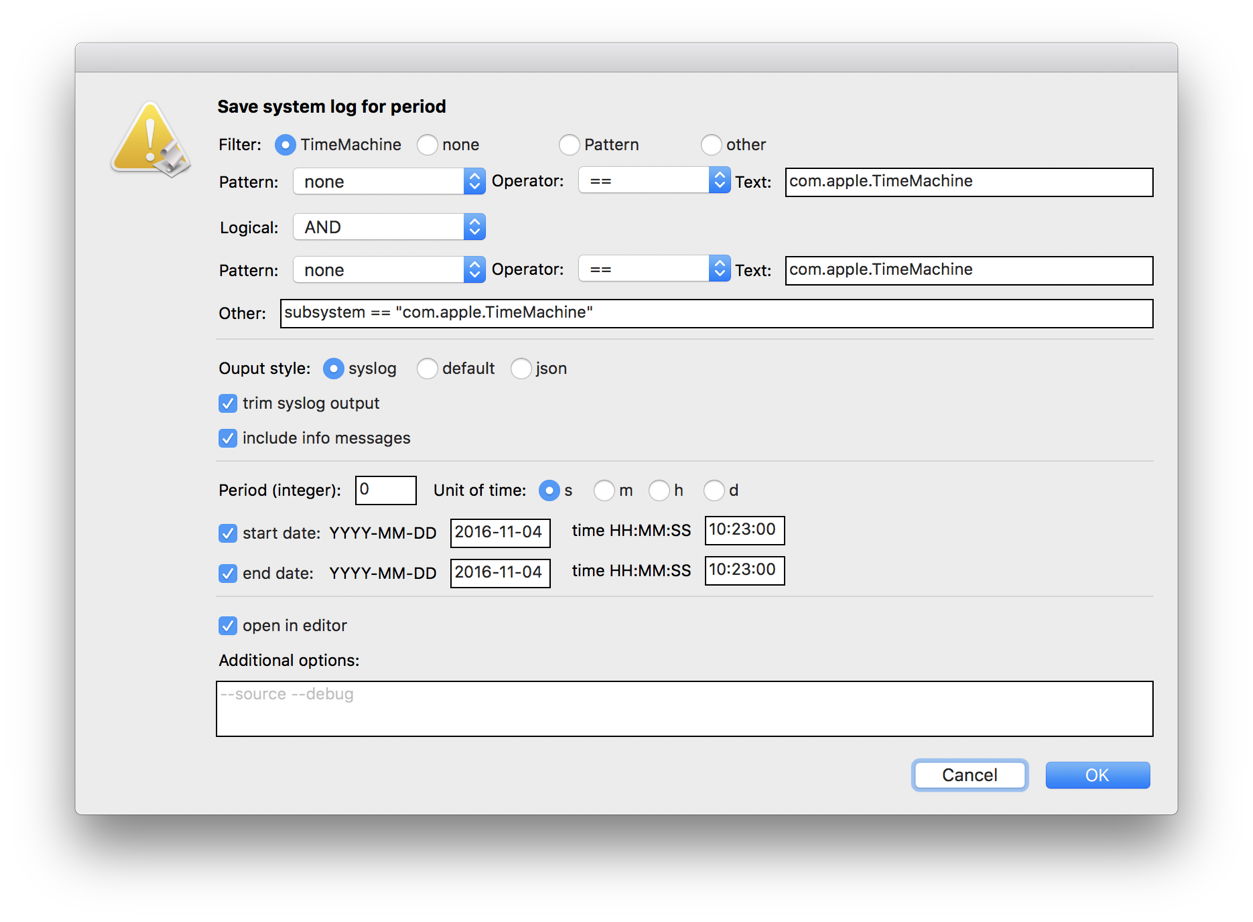Choose the 'none' filter option
This screenshot has height=922, width=1253.
[427, 145]
